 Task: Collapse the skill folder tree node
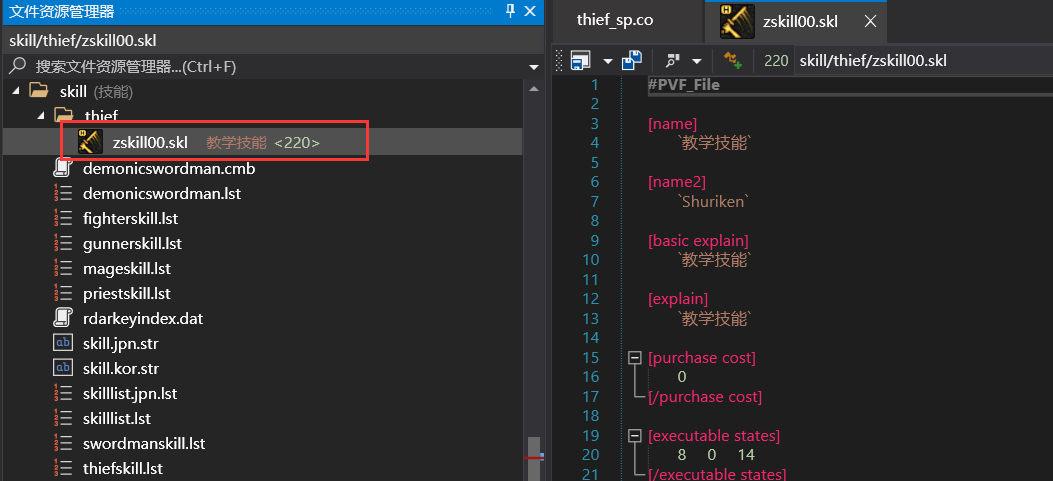click(x=15, y=91)
